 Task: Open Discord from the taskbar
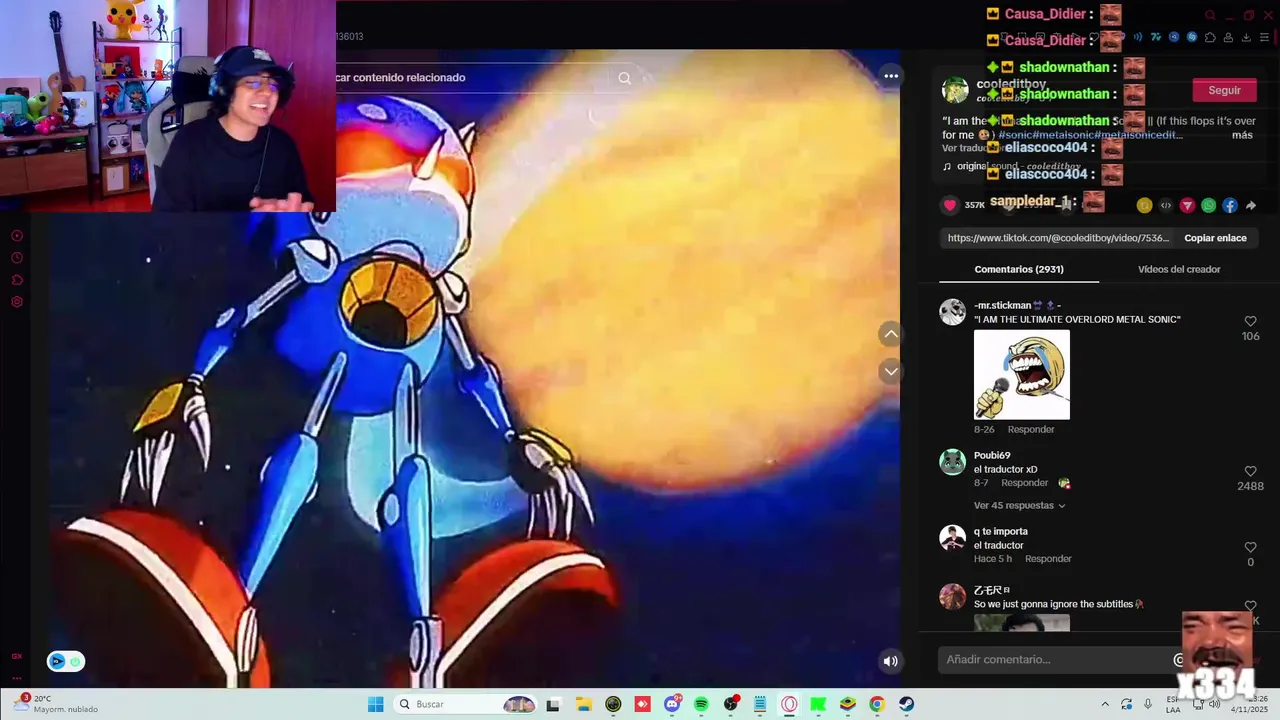(672, 704)
